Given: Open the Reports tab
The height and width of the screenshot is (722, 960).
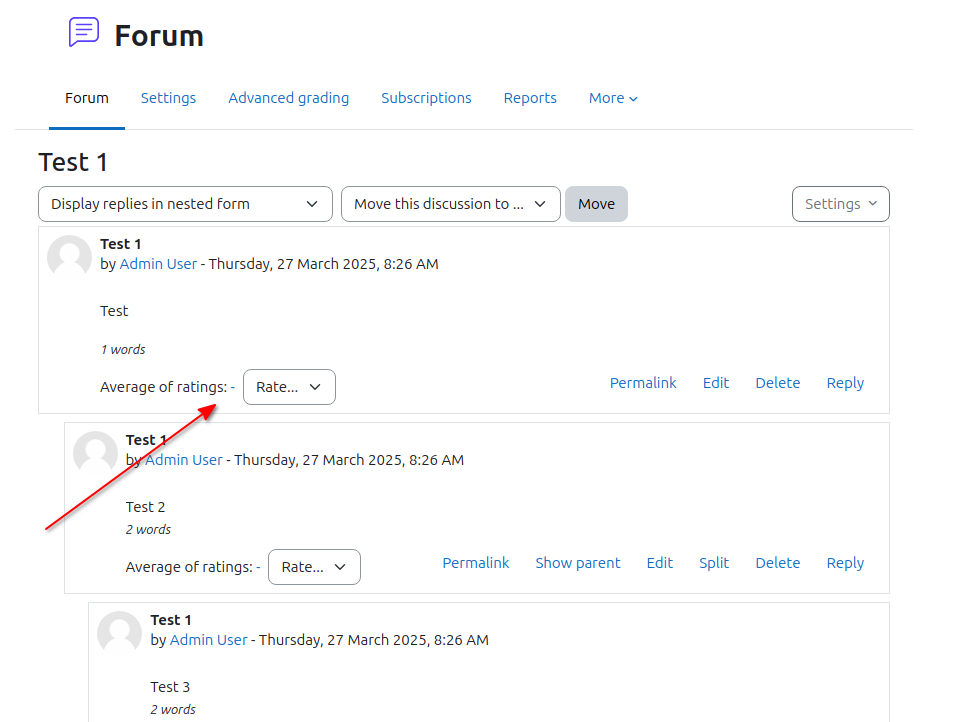Looking at the screenshot, I should pyautogui.click(x=530, y=98).
